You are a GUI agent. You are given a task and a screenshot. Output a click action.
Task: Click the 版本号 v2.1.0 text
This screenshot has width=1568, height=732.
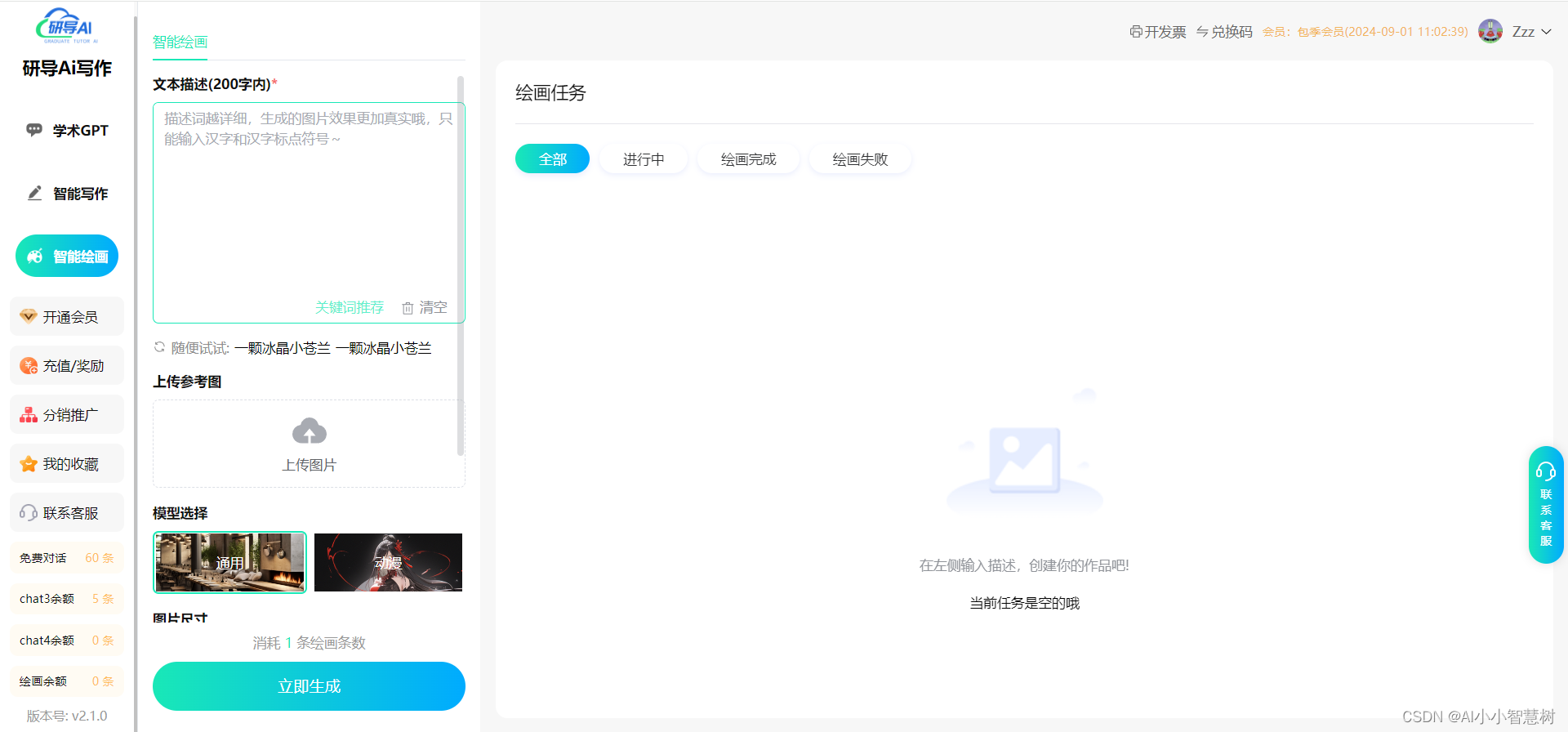click(67, 716)
